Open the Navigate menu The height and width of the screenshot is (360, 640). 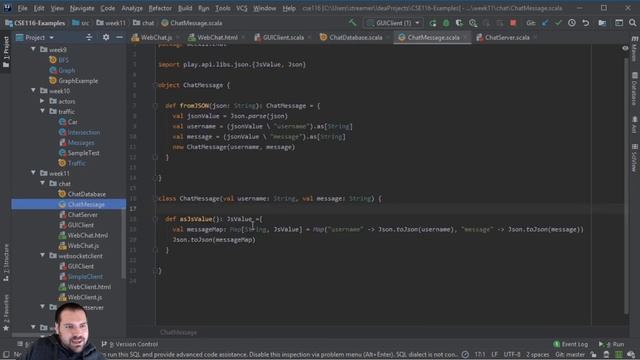click(82, 8)
